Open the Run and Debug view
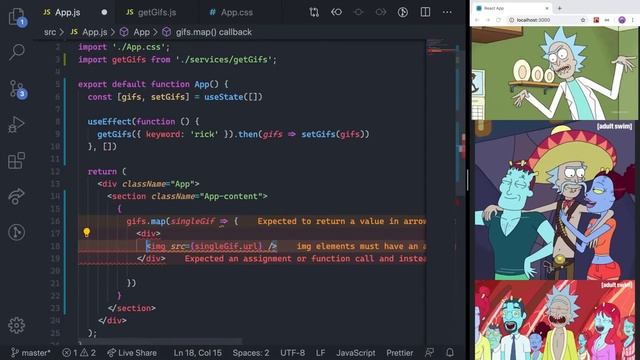640x360 pixels. (17, 124)
